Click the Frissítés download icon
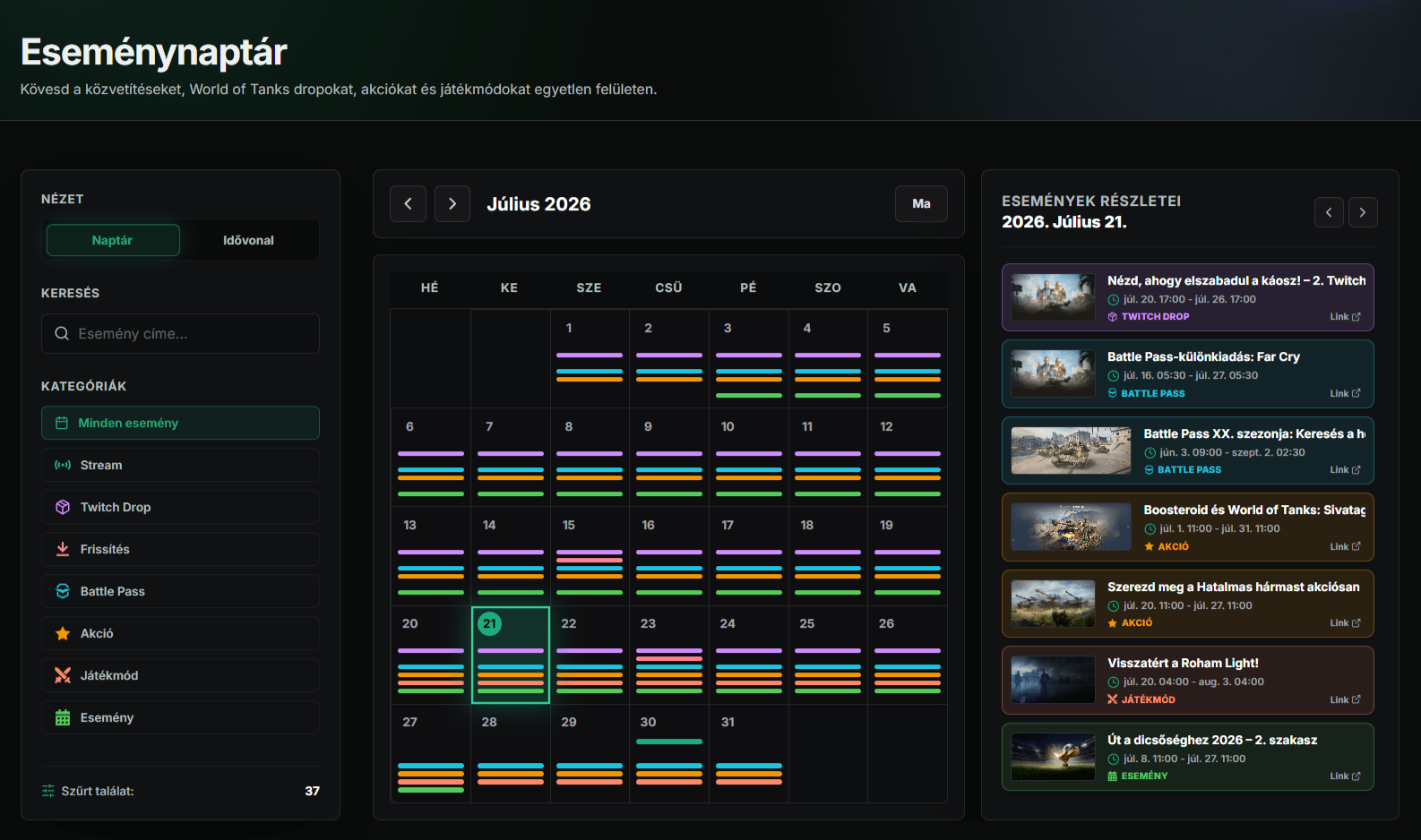1421x840 pixels. 63,549
